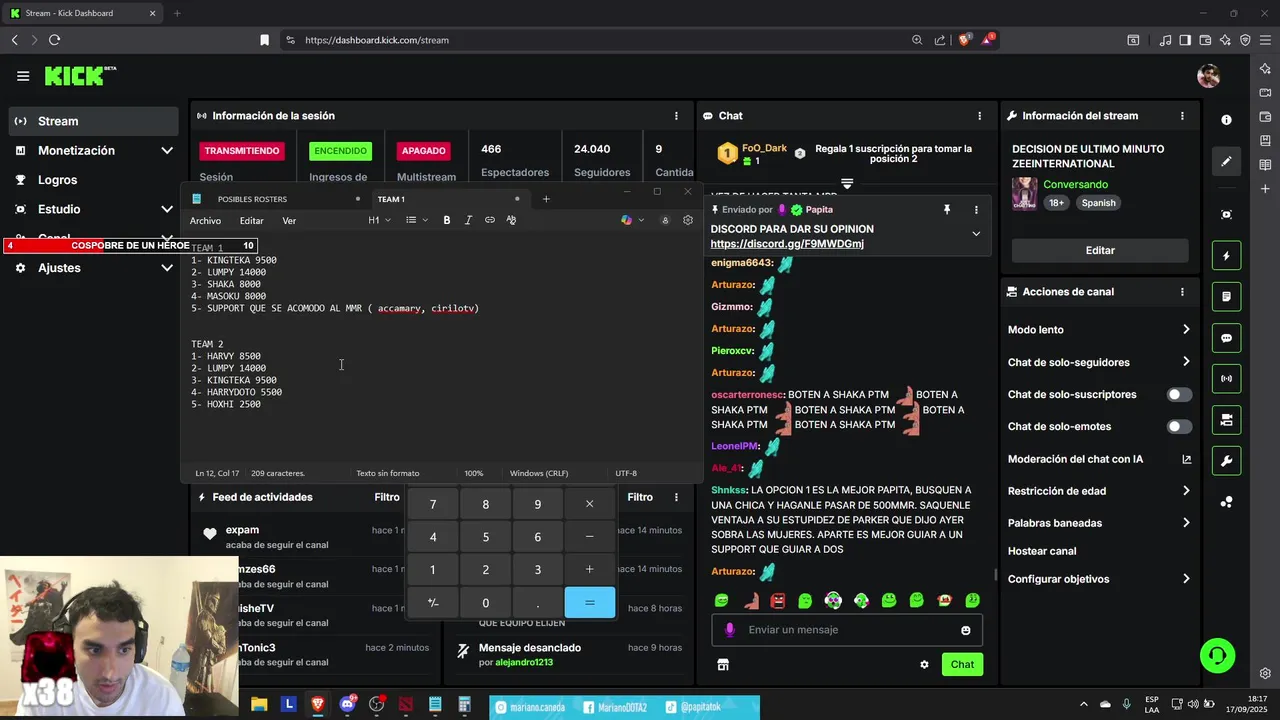
Task: Open popout external icon for Moderación IA
Action: point(1186,459)
